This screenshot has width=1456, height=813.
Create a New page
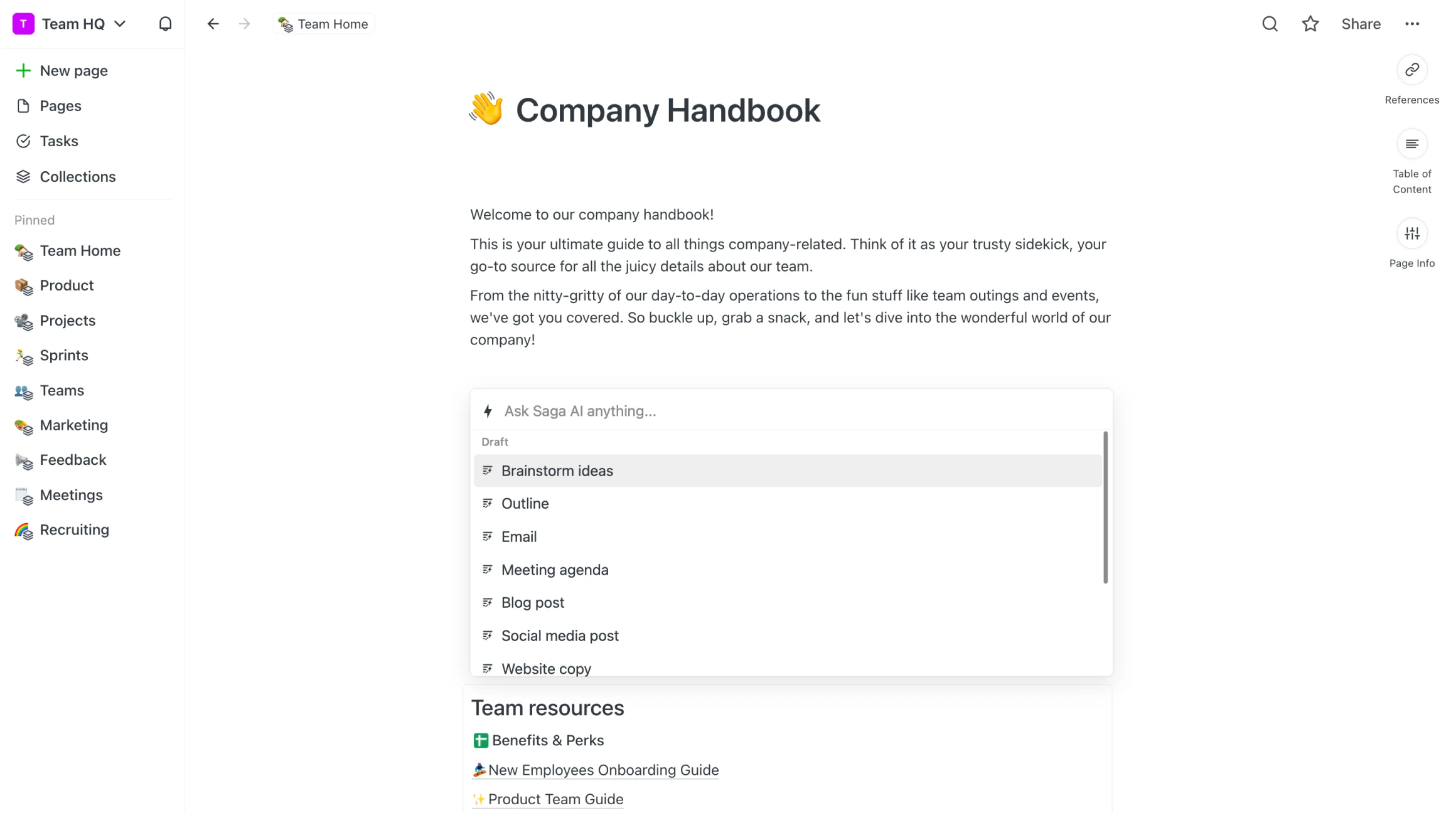coord(73,71)
